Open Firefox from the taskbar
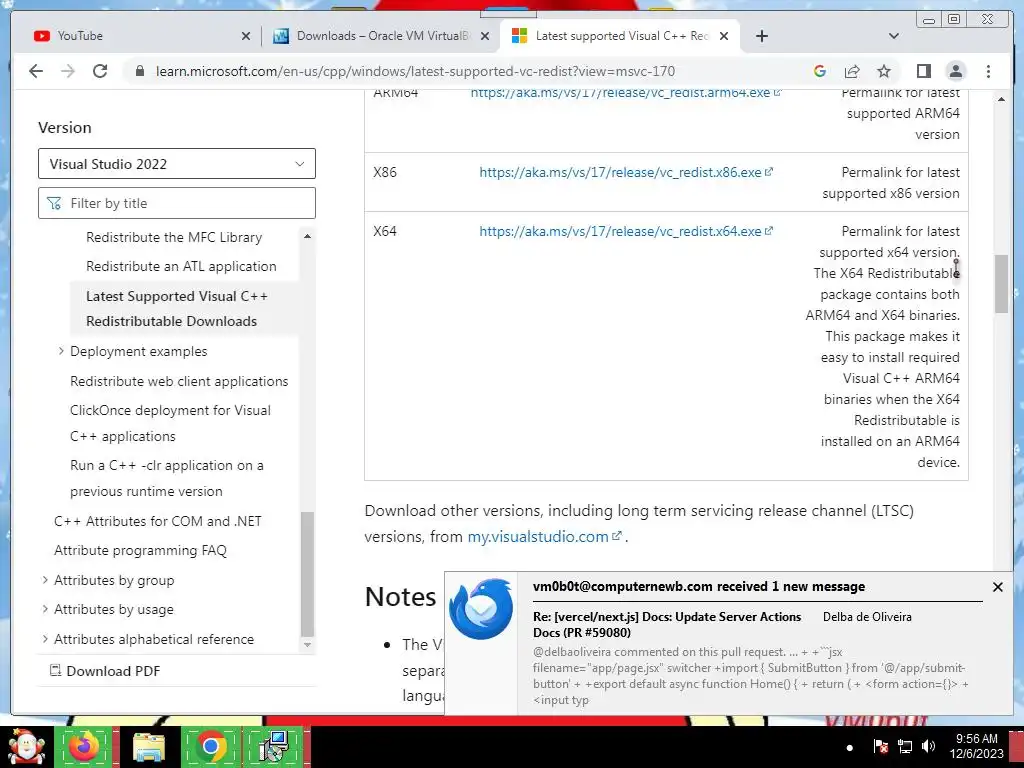This screenshot has width=1024, height=768. 85,746
